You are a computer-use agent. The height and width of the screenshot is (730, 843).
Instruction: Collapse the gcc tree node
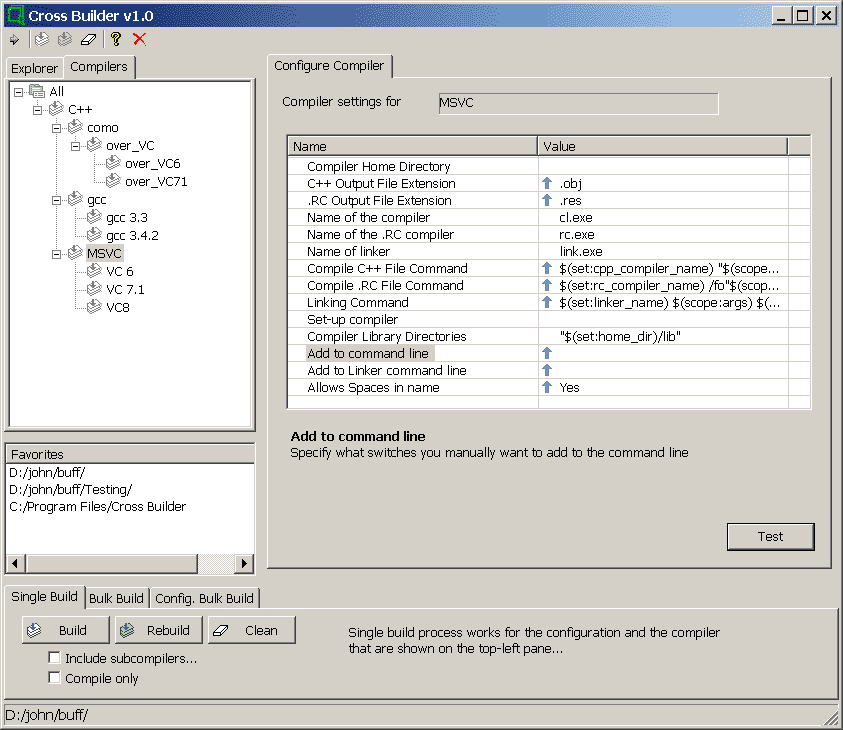pyautogui.click(x=57, y=200)
